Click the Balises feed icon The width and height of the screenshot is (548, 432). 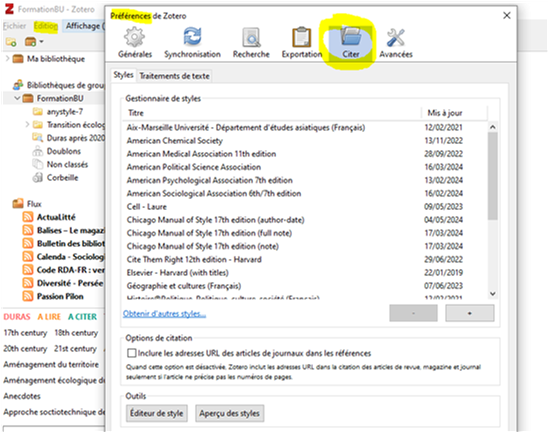tap(28, 230)
